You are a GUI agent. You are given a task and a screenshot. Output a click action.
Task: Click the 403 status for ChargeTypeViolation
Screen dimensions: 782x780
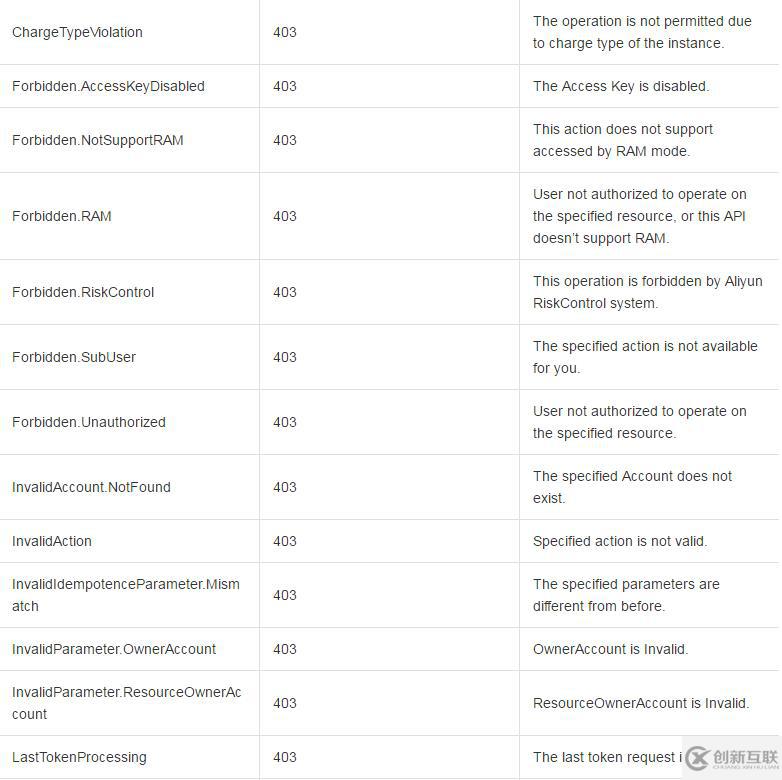(x=285, y=32)
